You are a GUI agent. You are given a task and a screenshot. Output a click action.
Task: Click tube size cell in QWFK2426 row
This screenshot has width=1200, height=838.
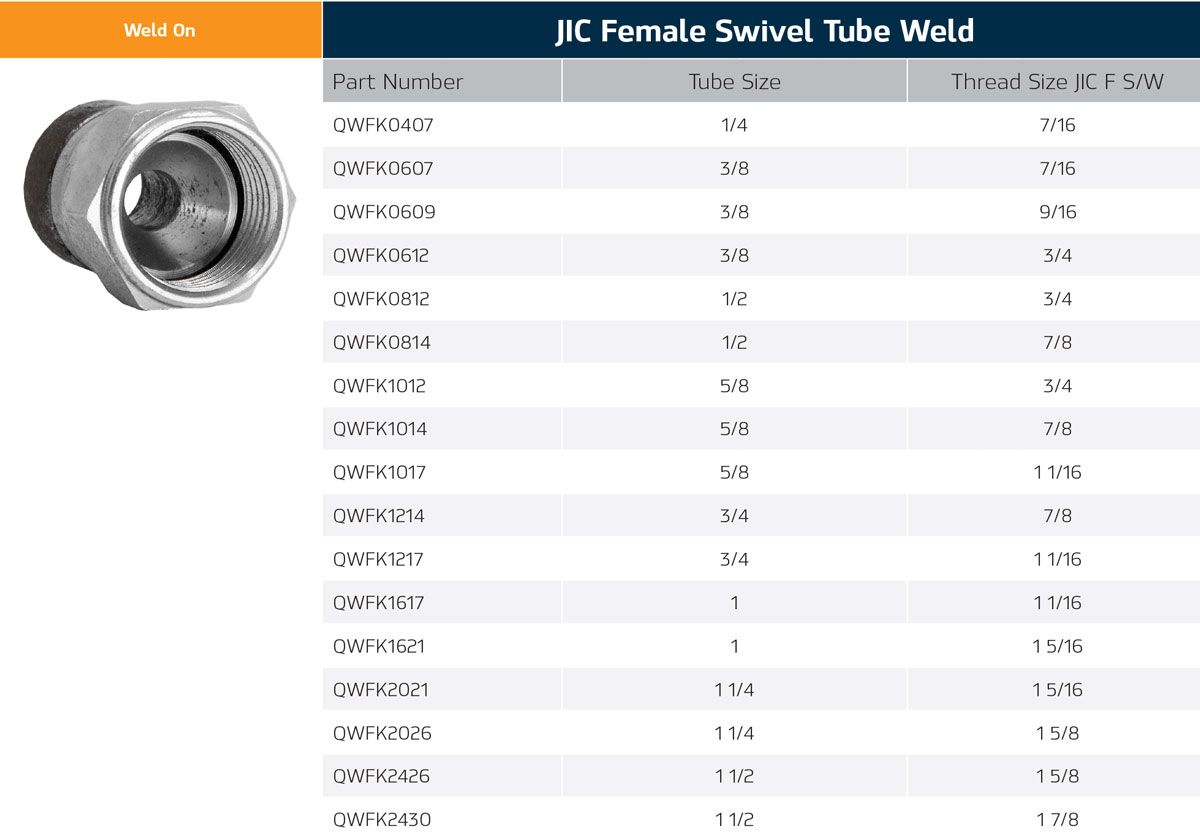tap(734, 777)
